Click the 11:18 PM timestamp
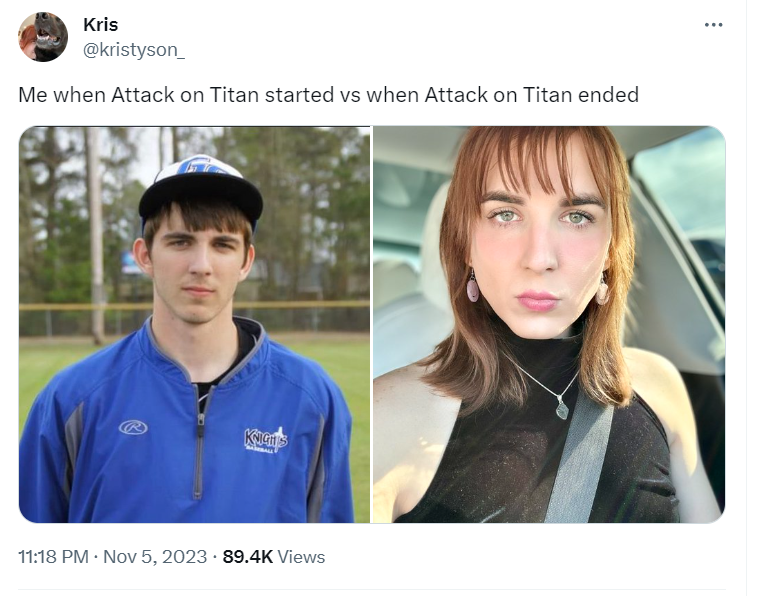 click(x=53, y=557)
